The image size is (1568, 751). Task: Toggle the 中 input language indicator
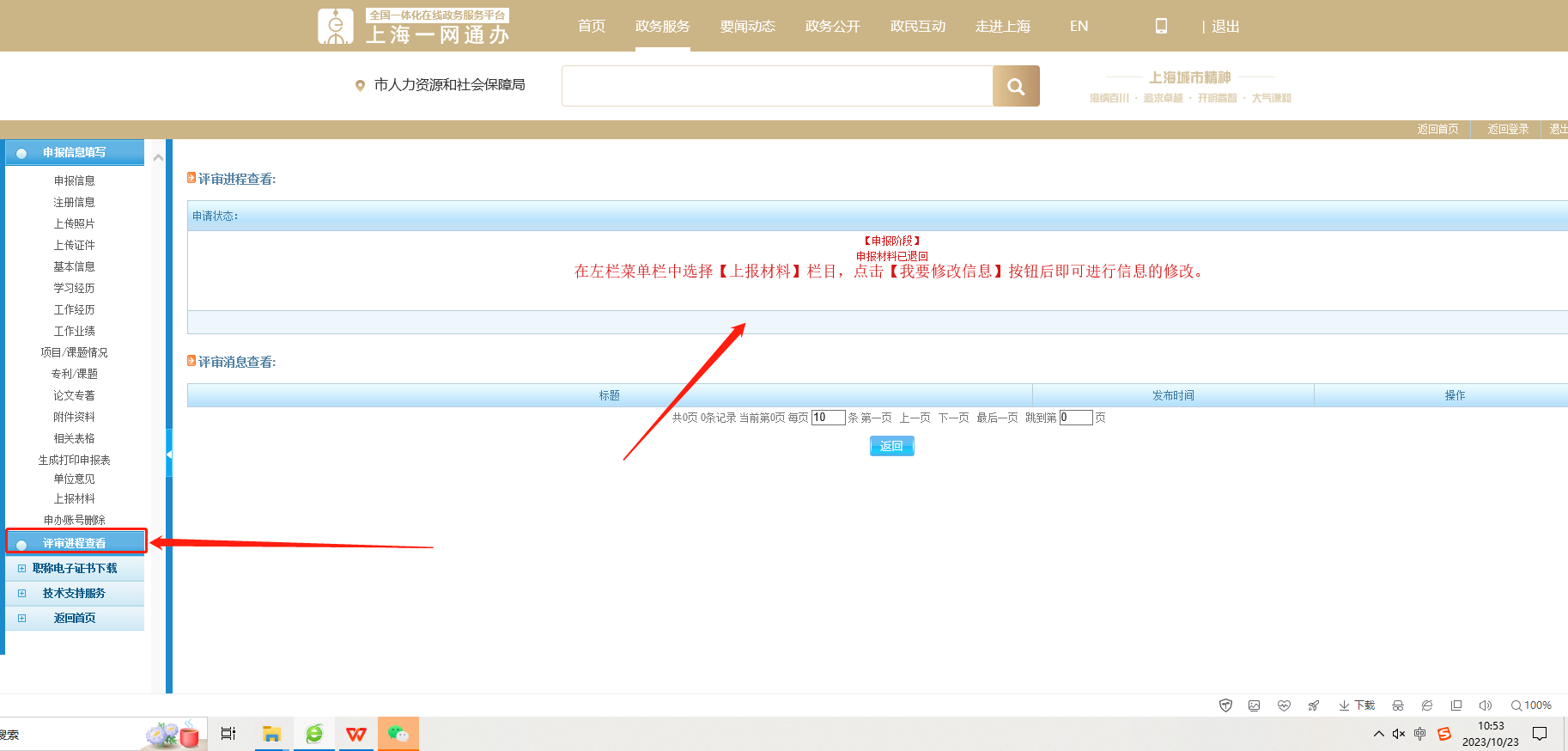pos(1420,734)
